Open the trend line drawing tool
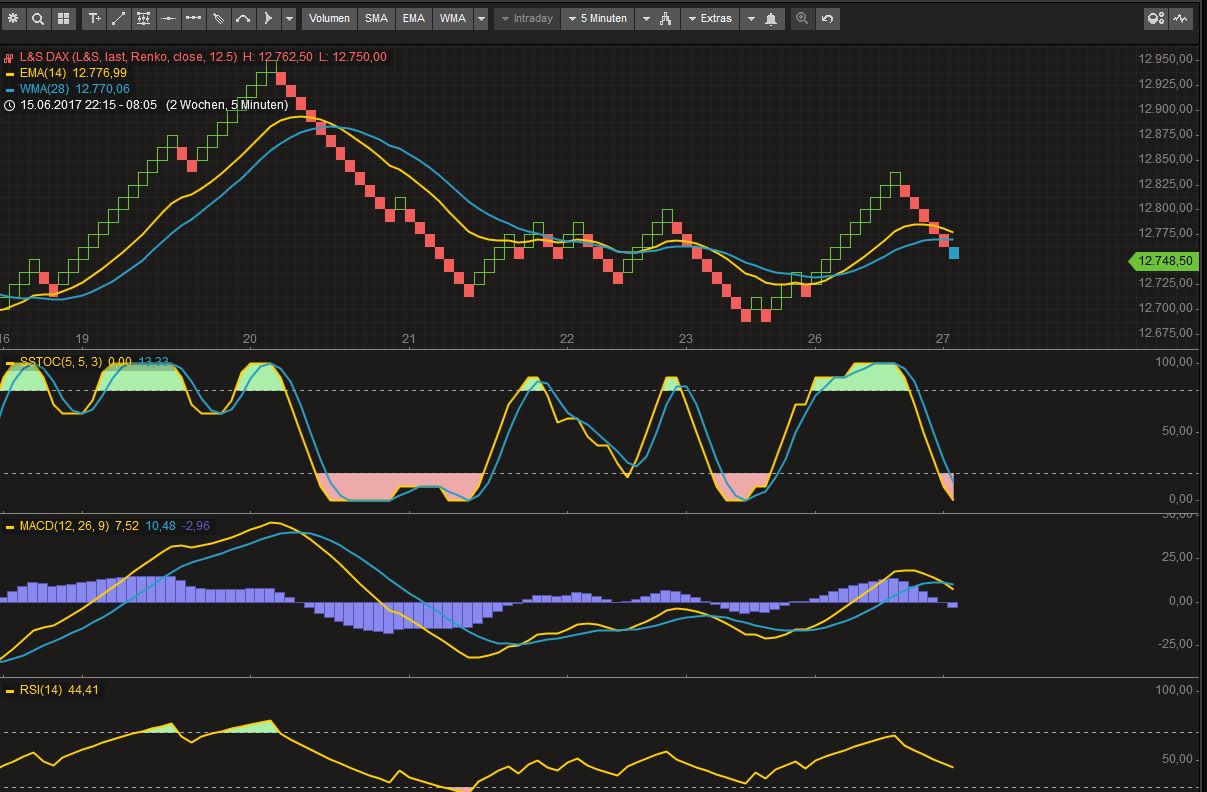 (118, 18)
